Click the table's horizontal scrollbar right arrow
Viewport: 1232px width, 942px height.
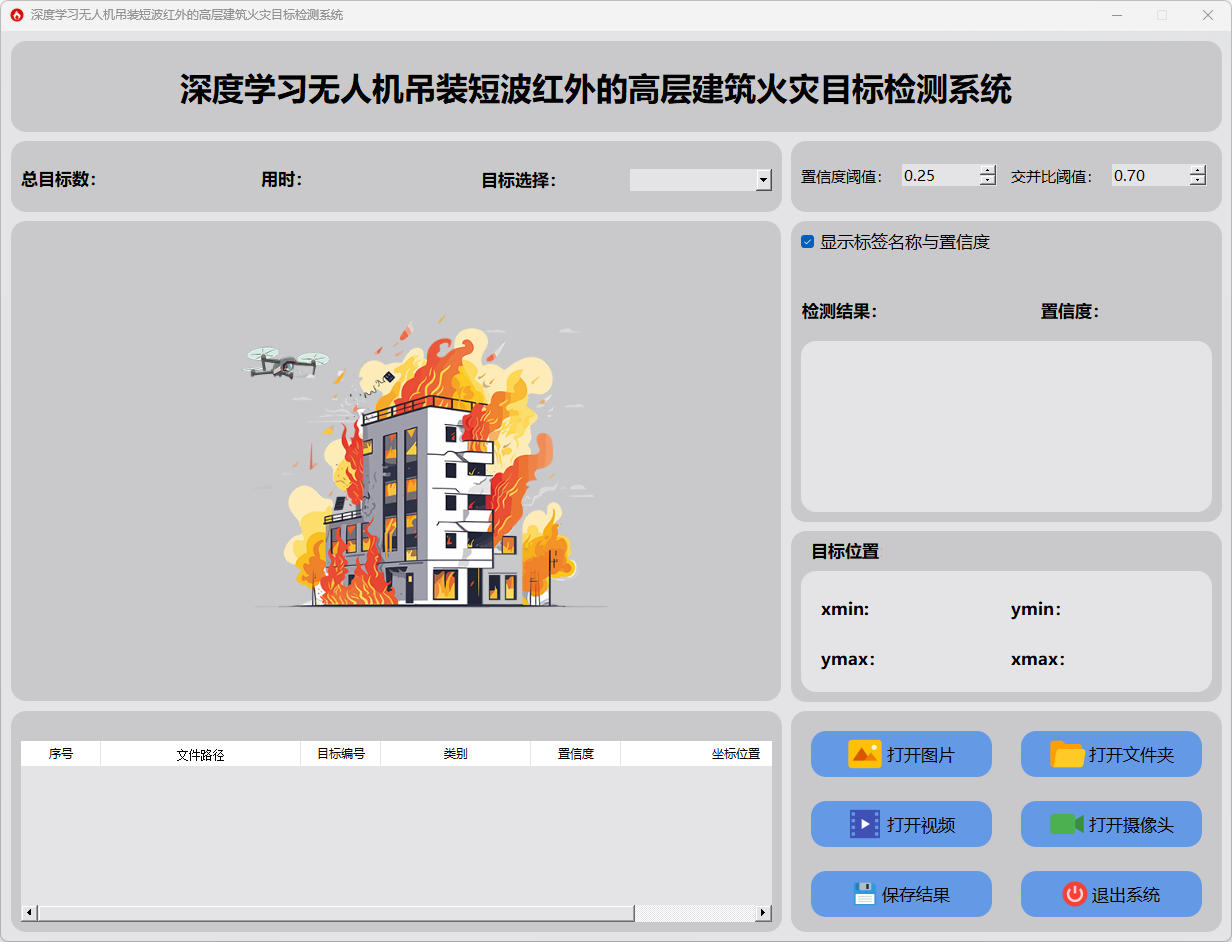763,913
